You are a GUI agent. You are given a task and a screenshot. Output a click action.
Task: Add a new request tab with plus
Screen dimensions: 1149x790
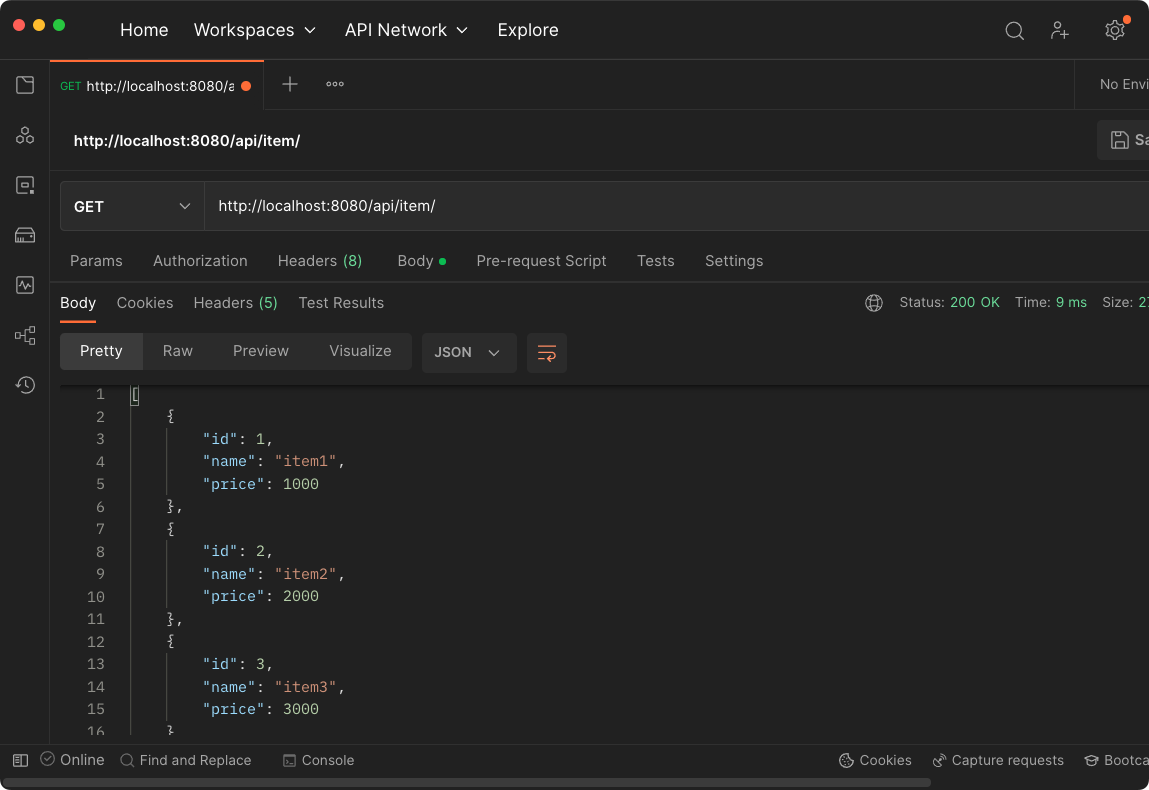coord(290,84)
